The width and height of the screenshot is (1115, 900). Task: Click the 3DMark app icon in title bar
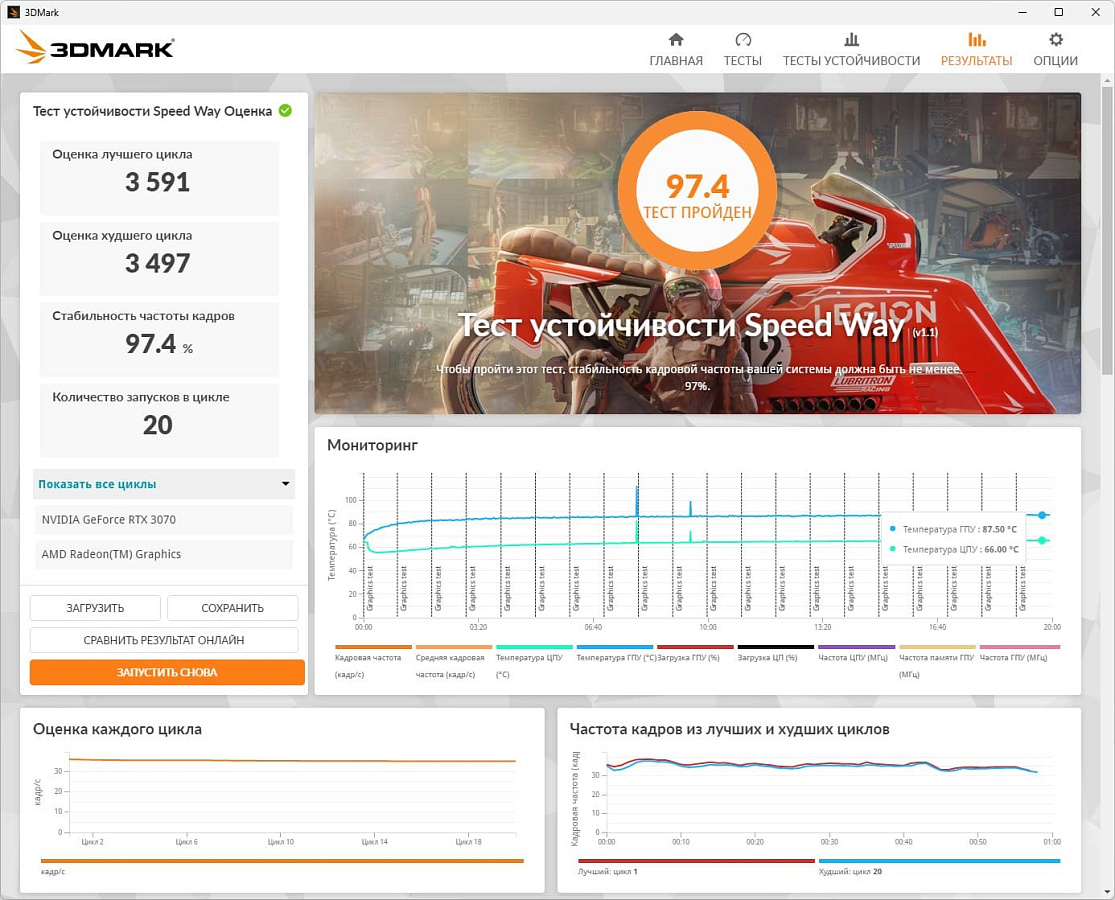point(14,12)
